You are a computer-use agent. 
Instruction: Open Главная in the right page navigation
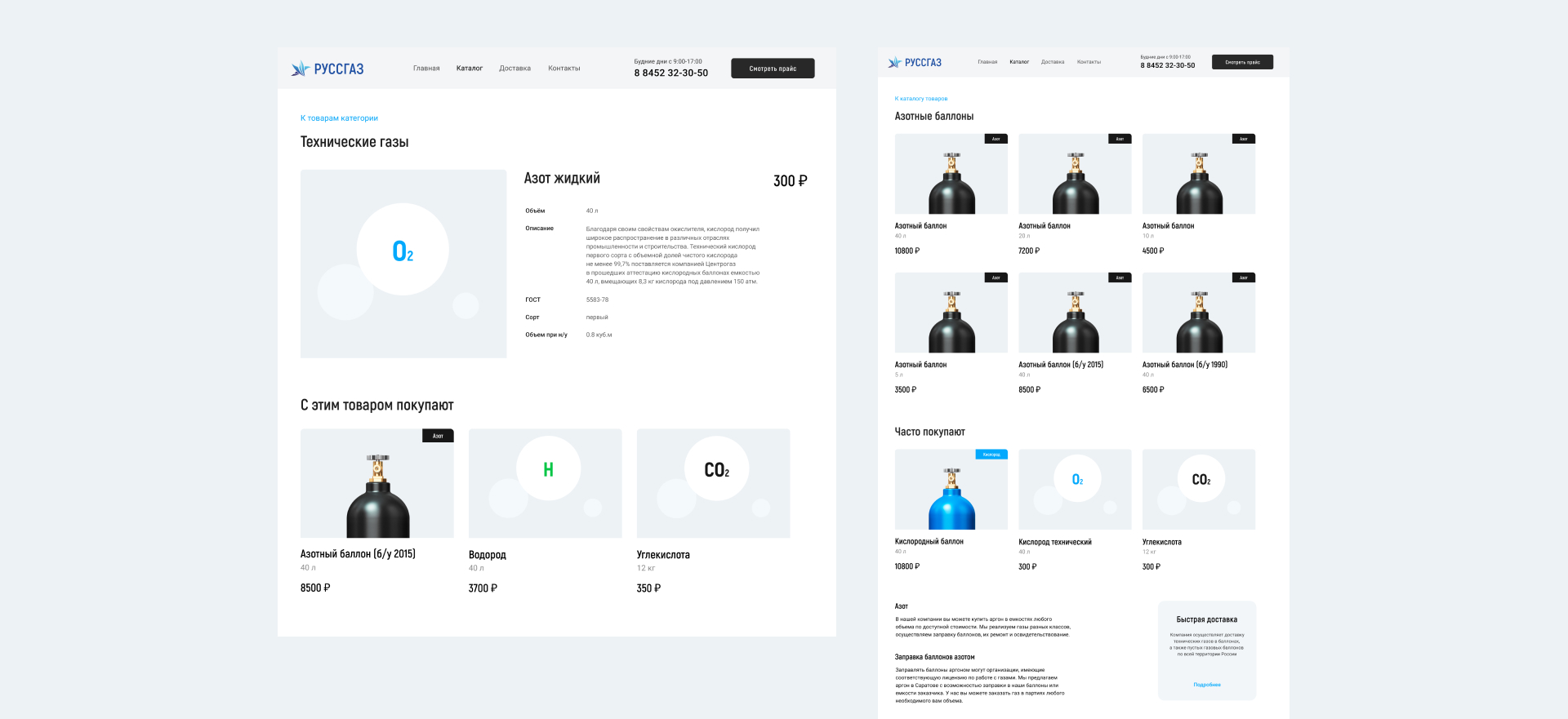(x=988, y=62)
